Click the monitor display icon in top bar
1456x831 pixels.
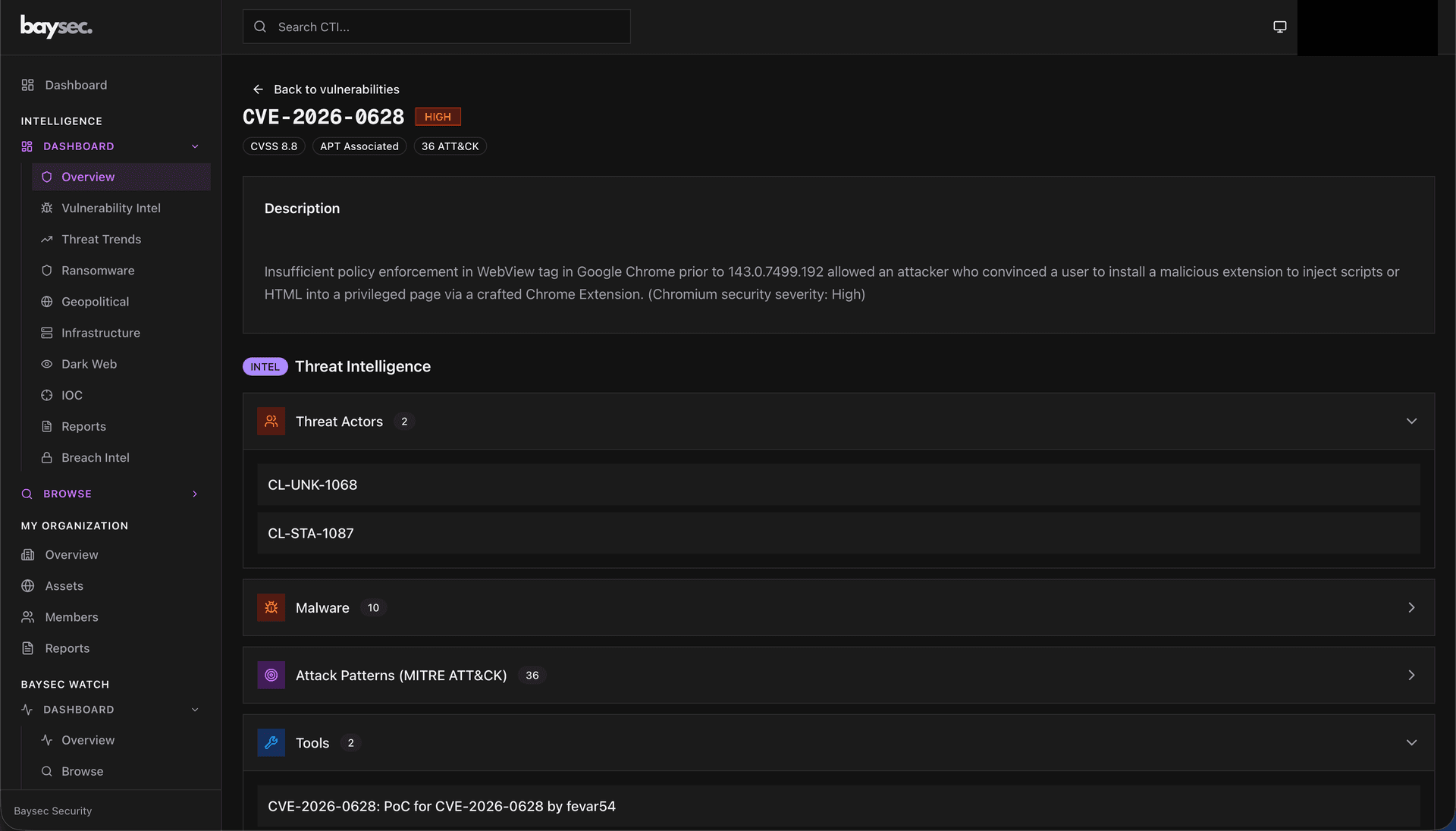(x=1279, y=27)
